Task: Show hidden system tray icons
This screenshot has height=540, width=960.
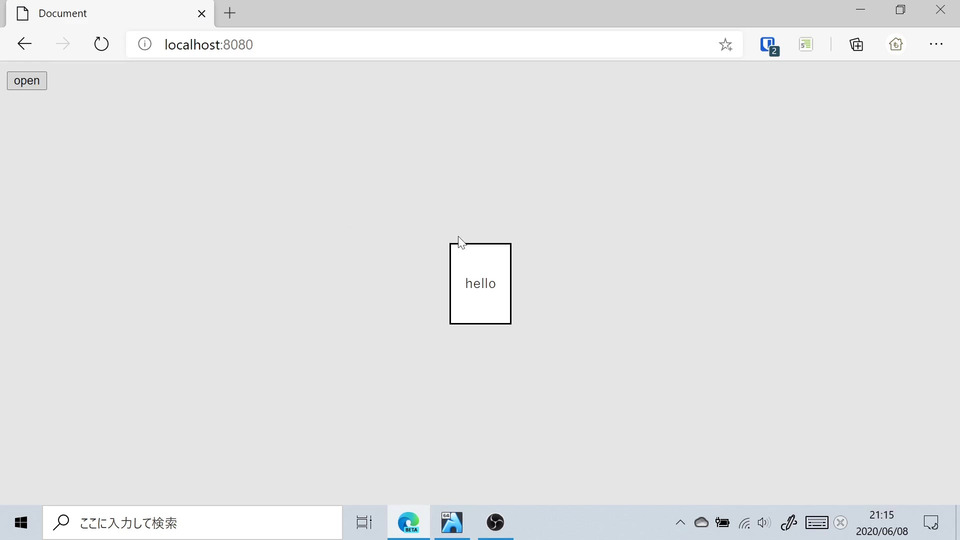Action: [x=680, y=523]
